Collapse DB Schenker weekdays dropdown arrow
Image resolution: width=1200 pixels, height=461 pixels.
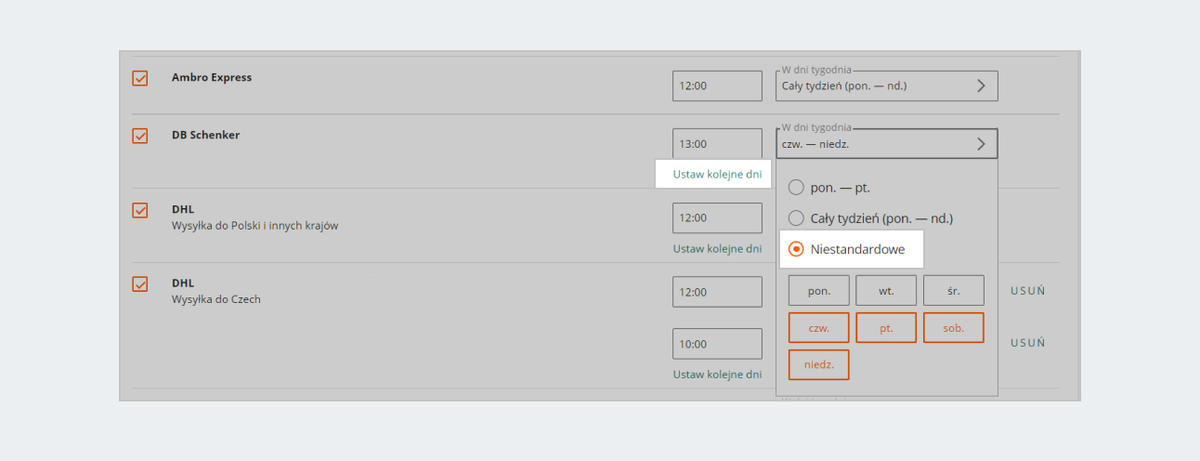[x=981, y=144]
